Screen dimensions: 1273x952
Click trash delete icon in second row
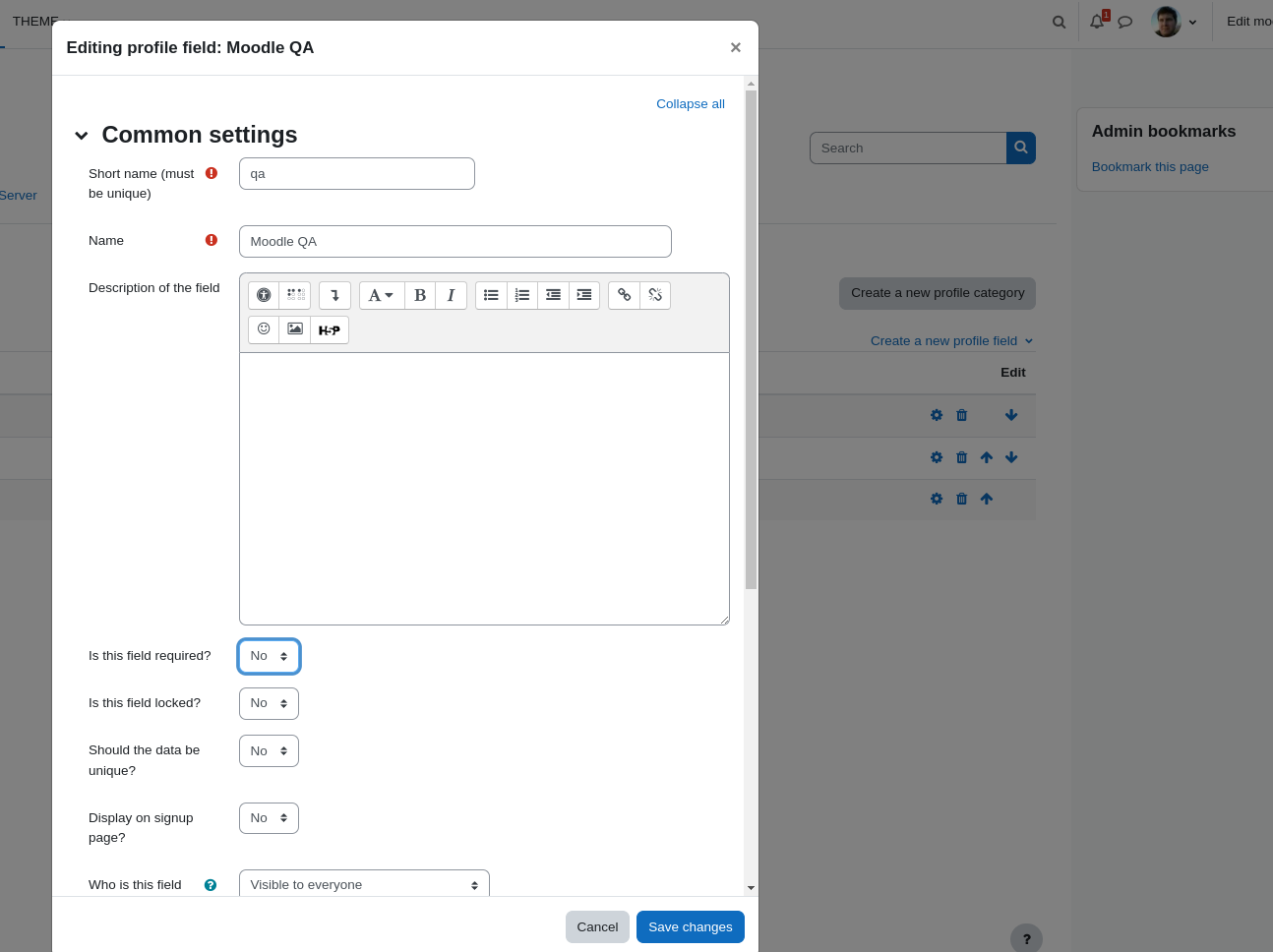click(x=962, y=457)
